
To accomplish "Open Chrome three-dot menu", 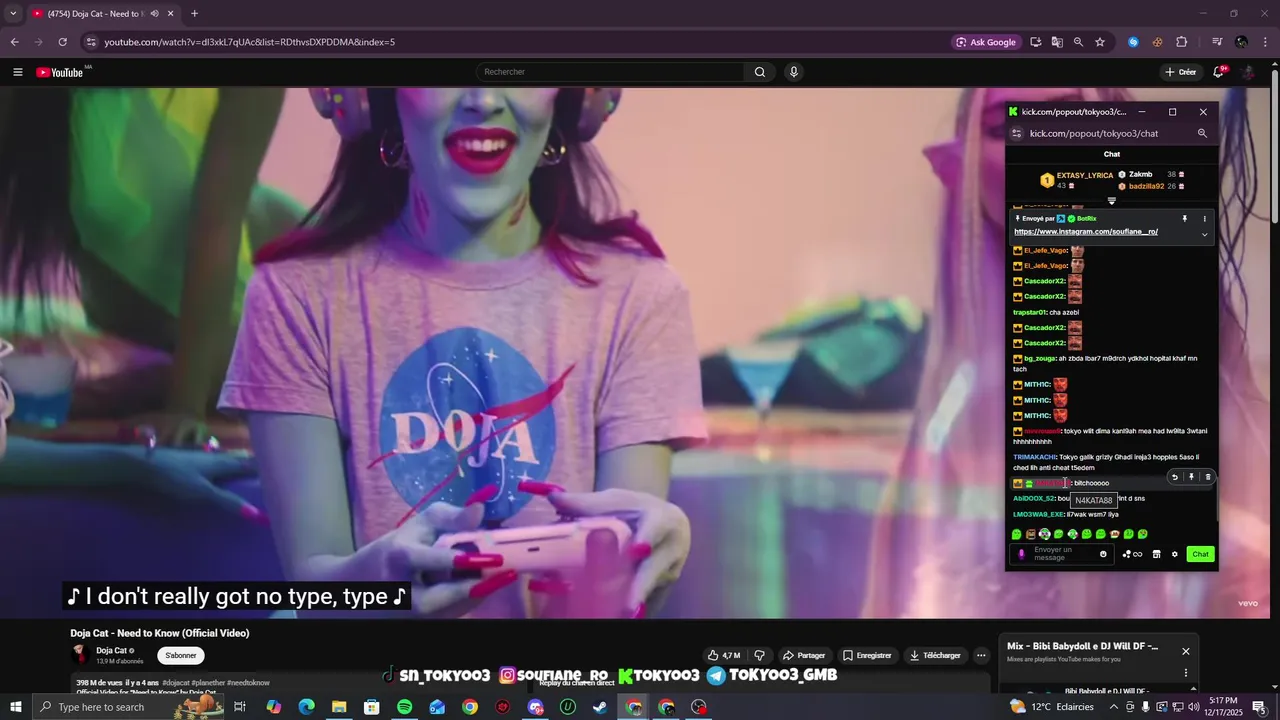I will click(x=1267, y=42).
